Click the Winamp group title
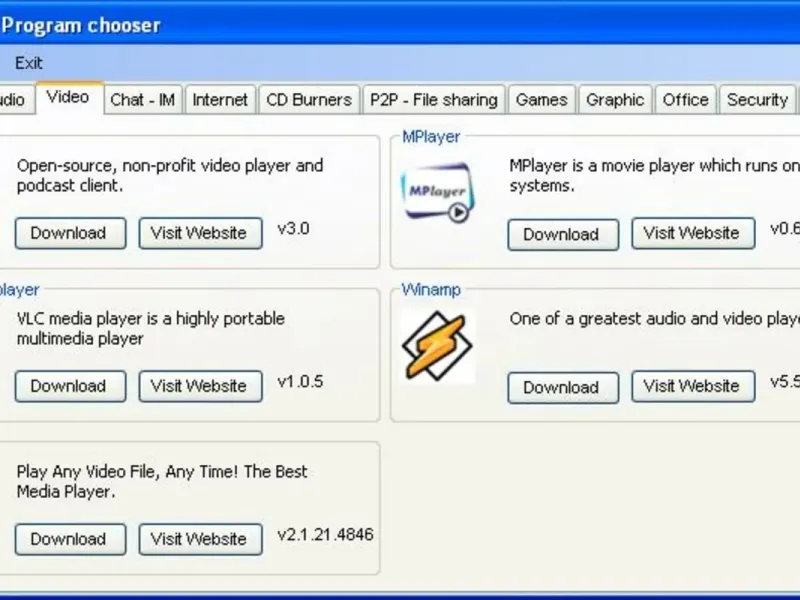The width and height of the screenshot is (800, 600). pyautogui.click(x=431, y=290)
